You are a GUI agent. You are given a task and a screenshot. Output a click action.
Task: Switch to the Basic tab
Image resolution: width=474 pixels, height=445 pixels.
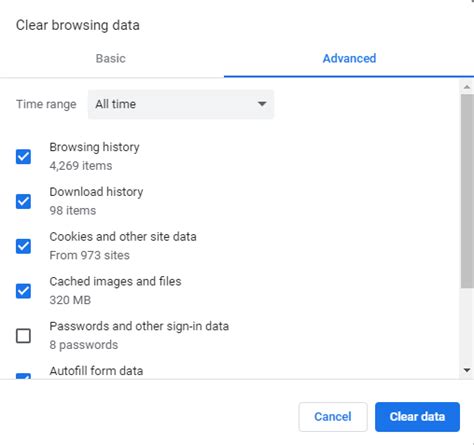[x=111, y=58]
